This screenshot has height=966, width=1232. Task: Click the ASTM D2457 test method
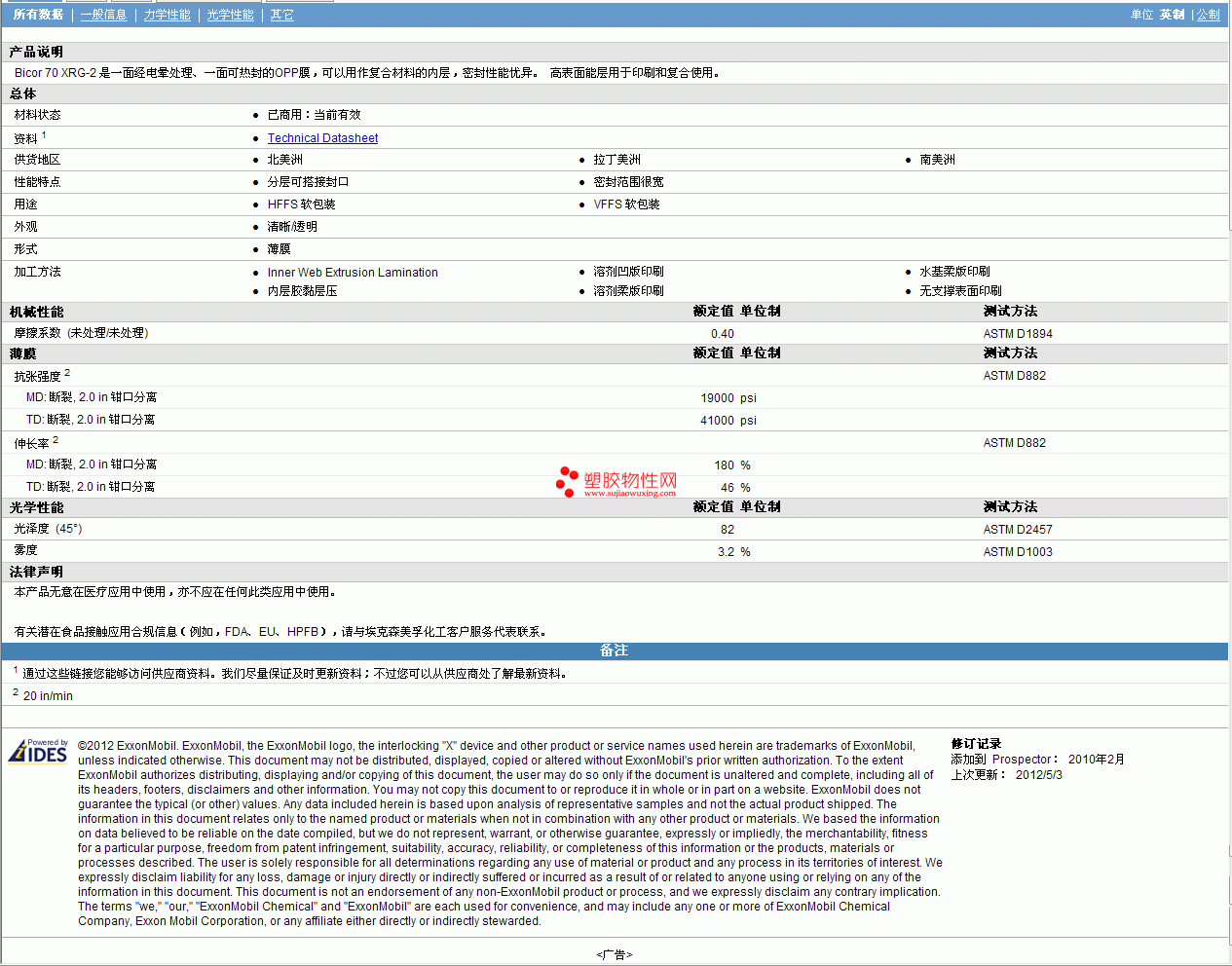click(x=1018, y=530)
